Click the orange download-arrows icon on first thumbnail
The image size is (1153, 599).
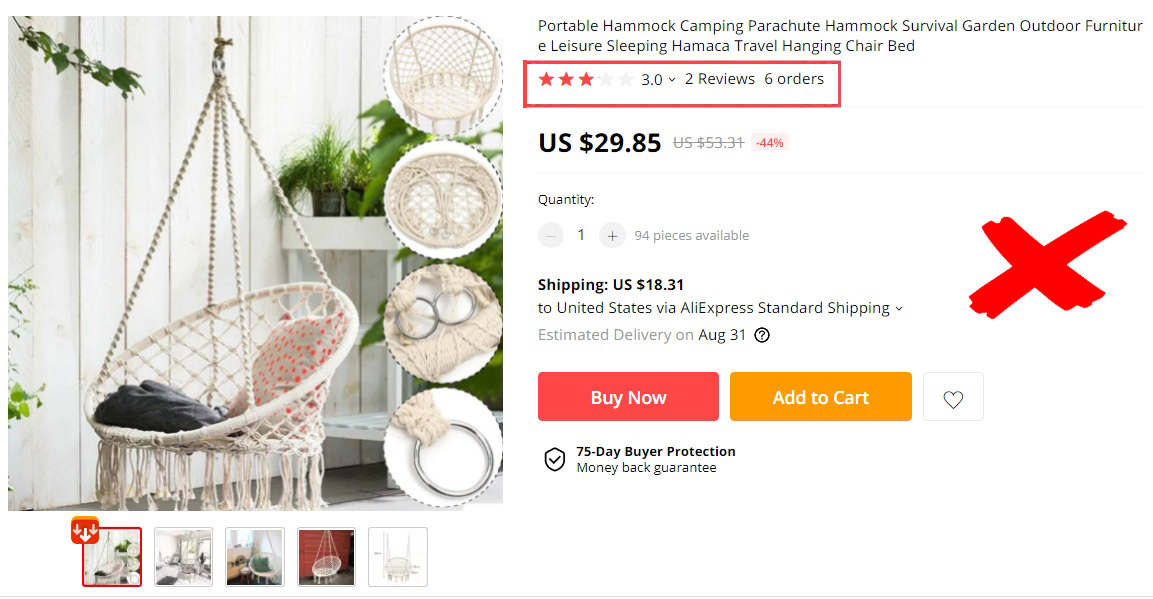[x=85, y=529]
